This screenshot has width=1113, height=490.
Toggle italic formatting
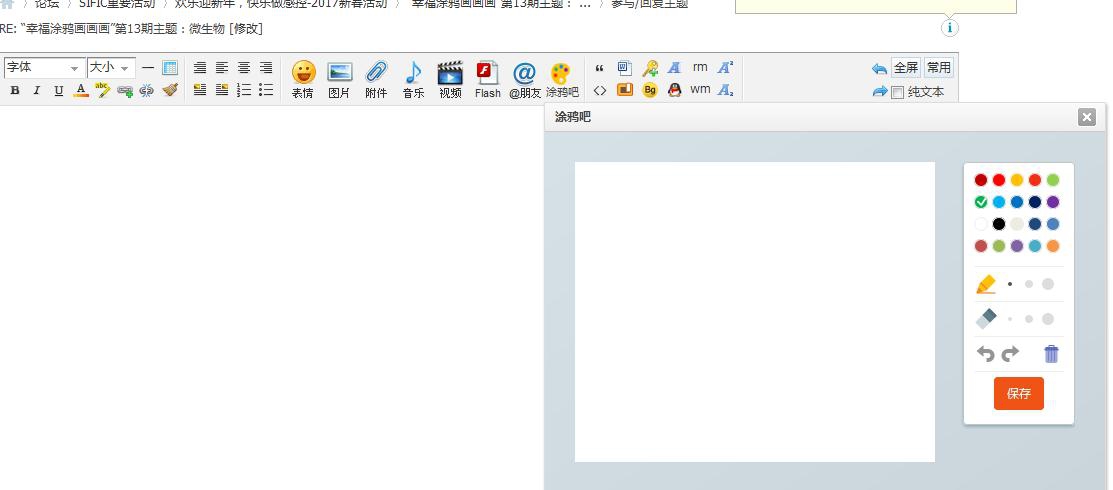click(x=37, y=91)
